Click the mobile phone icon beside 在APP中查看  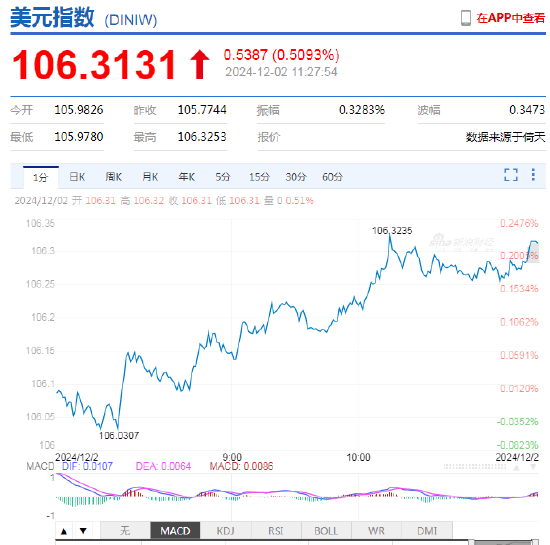466,18
